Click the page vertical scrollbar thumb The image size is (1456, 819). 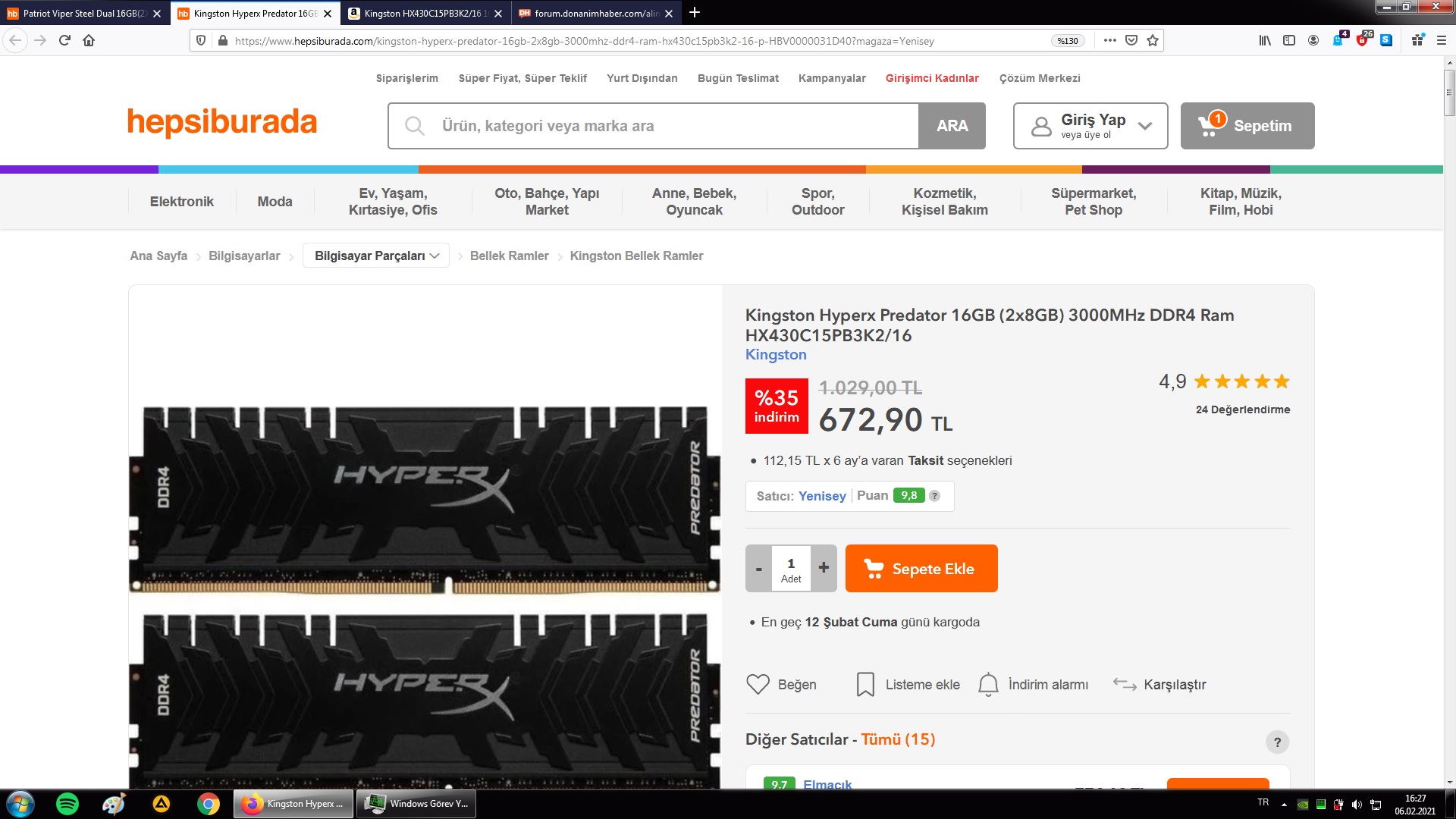[x=1449, y=93]
